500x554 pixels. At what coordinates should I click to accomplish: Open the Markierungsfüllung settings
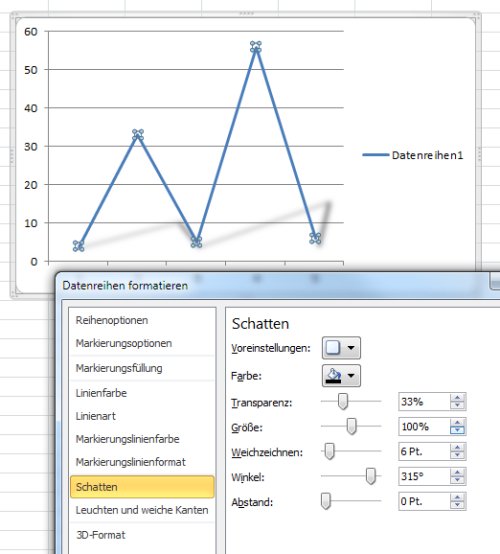coord(119,368)
